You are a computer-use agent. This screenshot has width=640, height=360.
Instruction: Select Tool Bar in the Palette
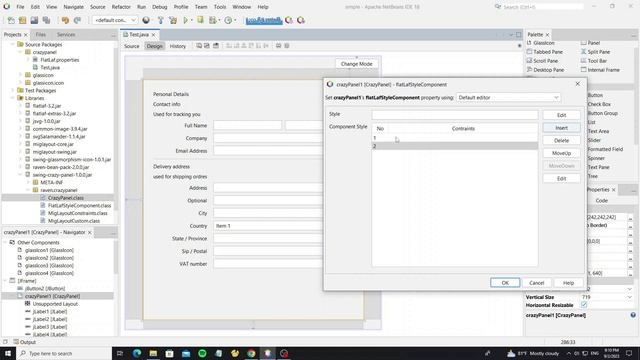point(593,61)
